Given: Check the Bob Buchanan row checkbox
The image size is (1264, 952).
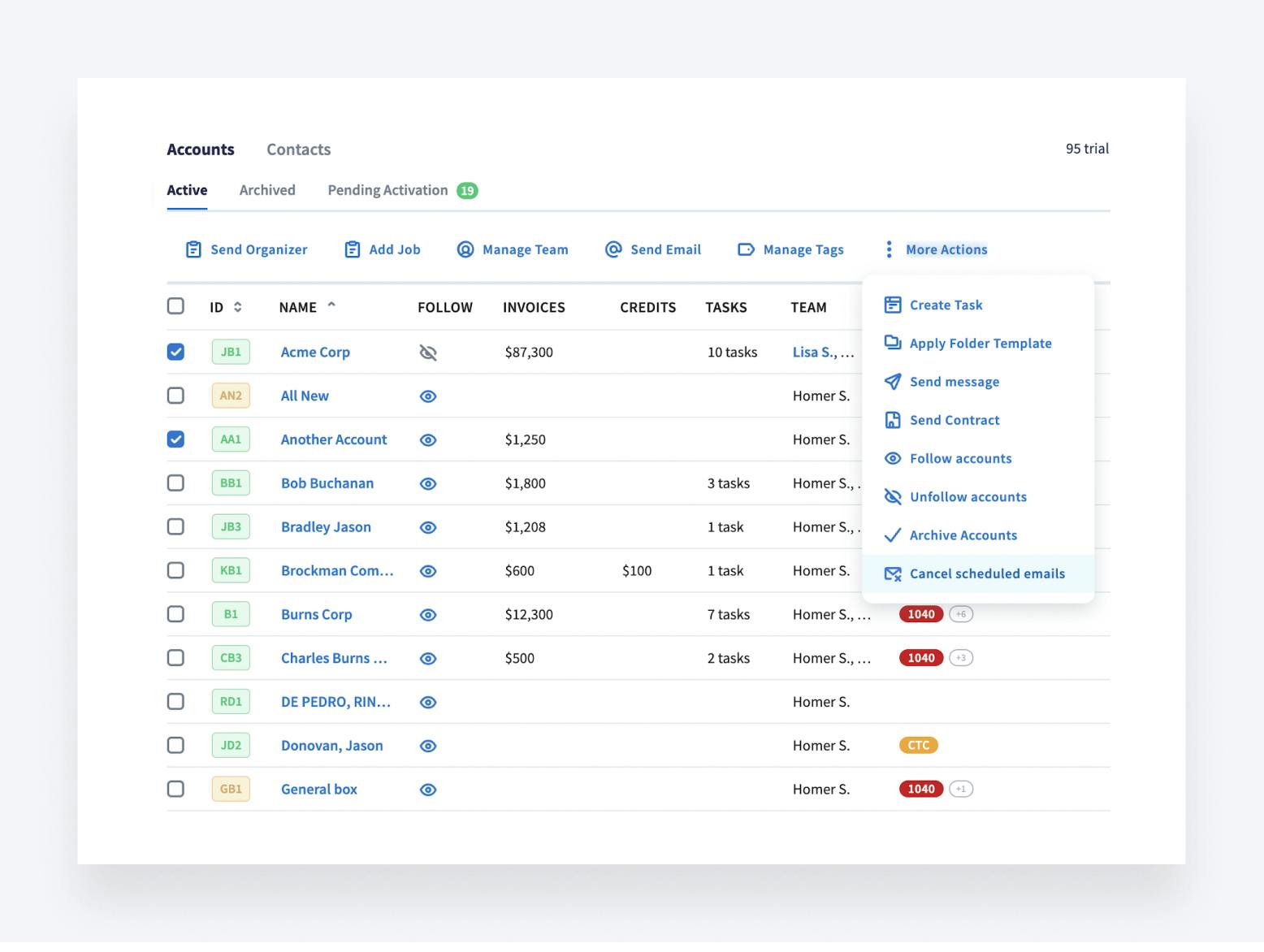Looking at the screenshot, I should [175, 483].
